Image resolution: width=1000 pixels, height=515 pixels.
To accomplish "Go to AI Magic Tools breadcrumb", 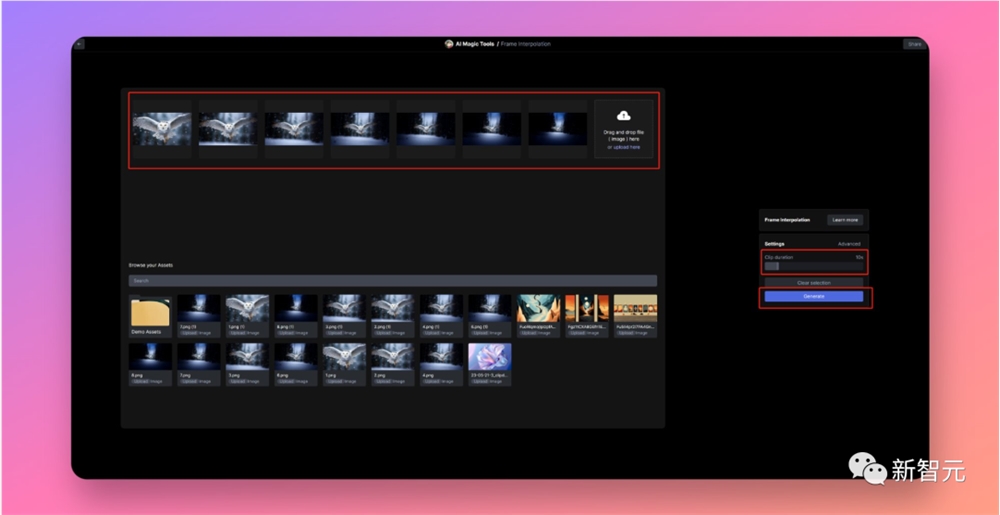I will (474, 44).
